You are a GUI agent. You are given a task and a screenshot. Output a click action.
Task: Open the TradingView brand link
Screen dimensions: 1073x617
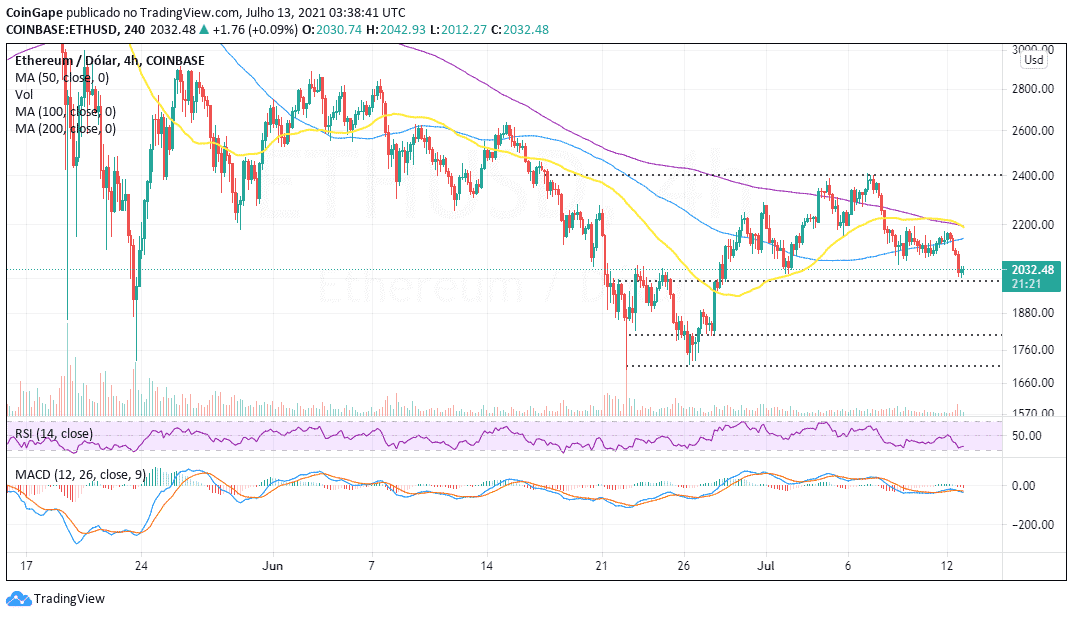coord(69,599)
